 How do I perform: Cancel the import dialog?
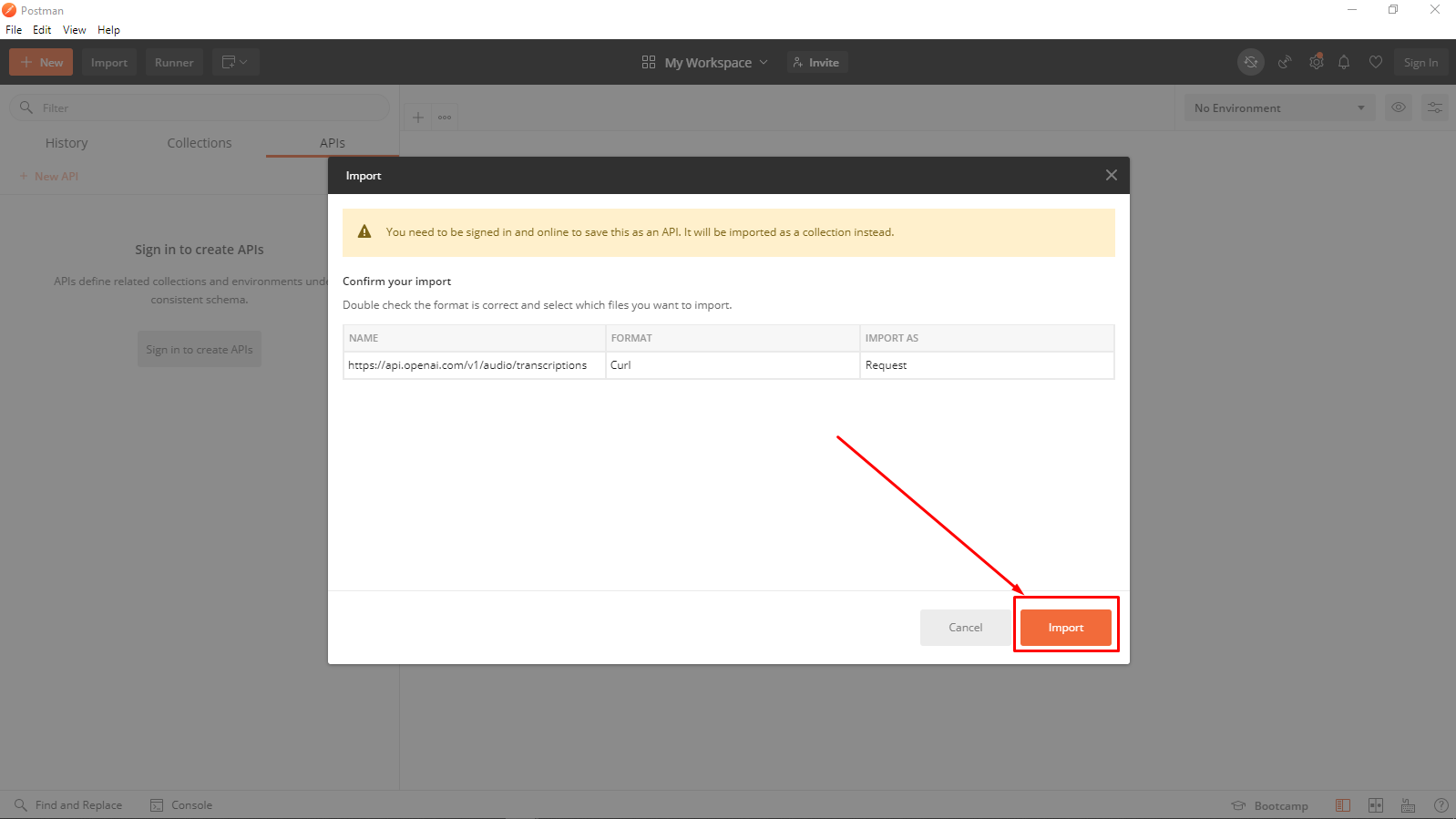click(x=966, y=628)
